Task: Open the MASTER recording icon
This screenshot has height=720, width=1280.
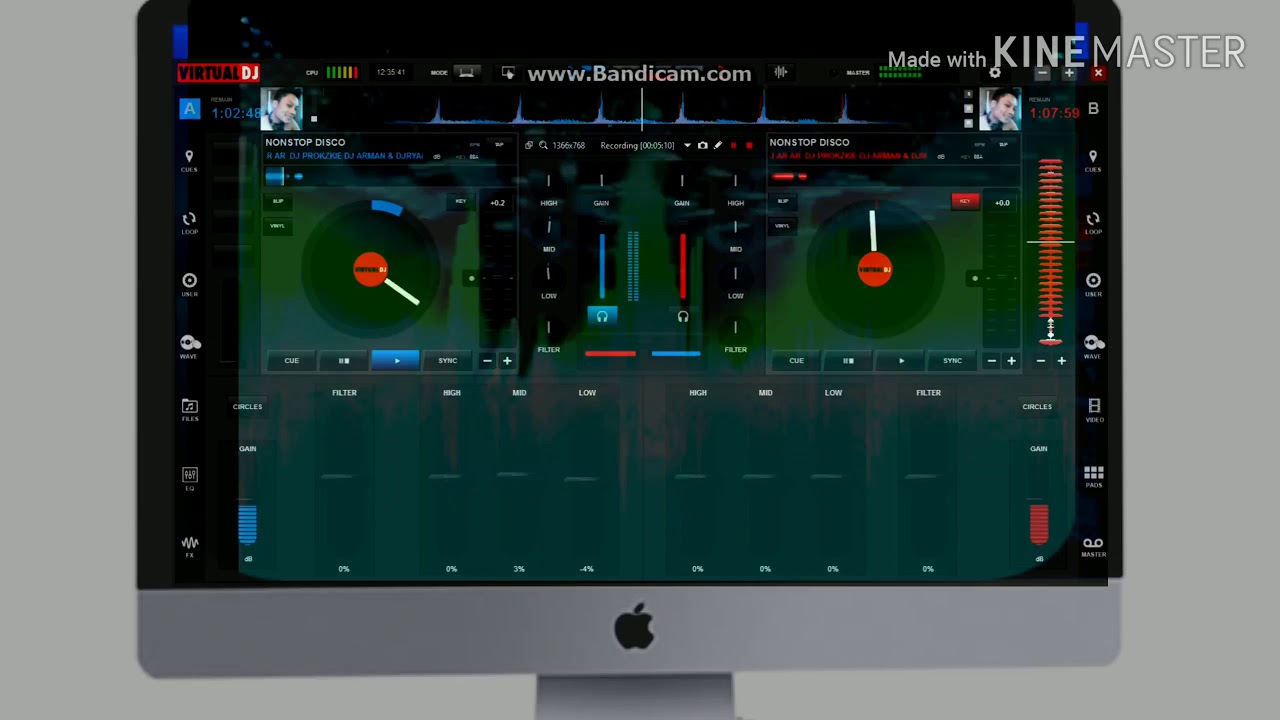Action: click(1093, 547)
